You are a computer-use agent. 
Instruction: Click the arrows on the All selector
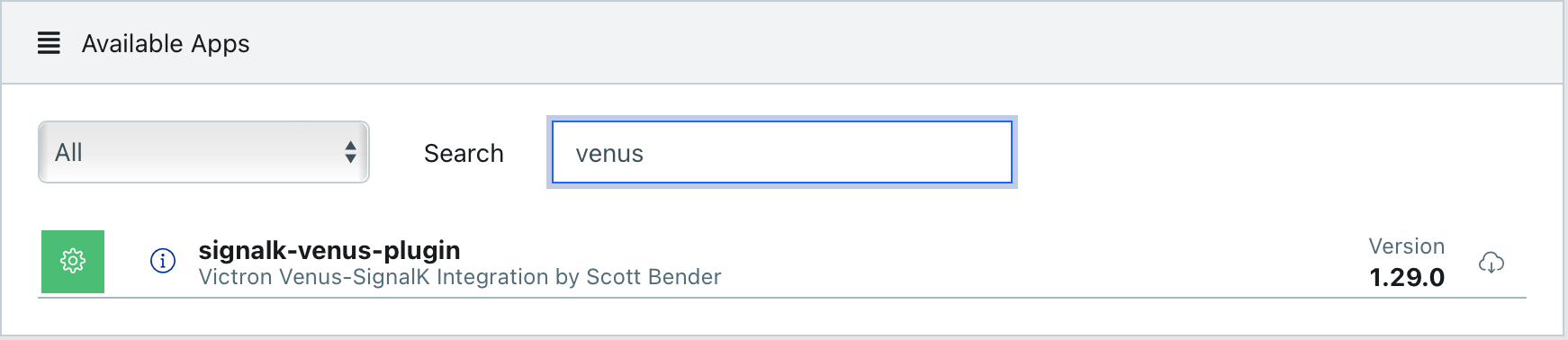point(350,152)
